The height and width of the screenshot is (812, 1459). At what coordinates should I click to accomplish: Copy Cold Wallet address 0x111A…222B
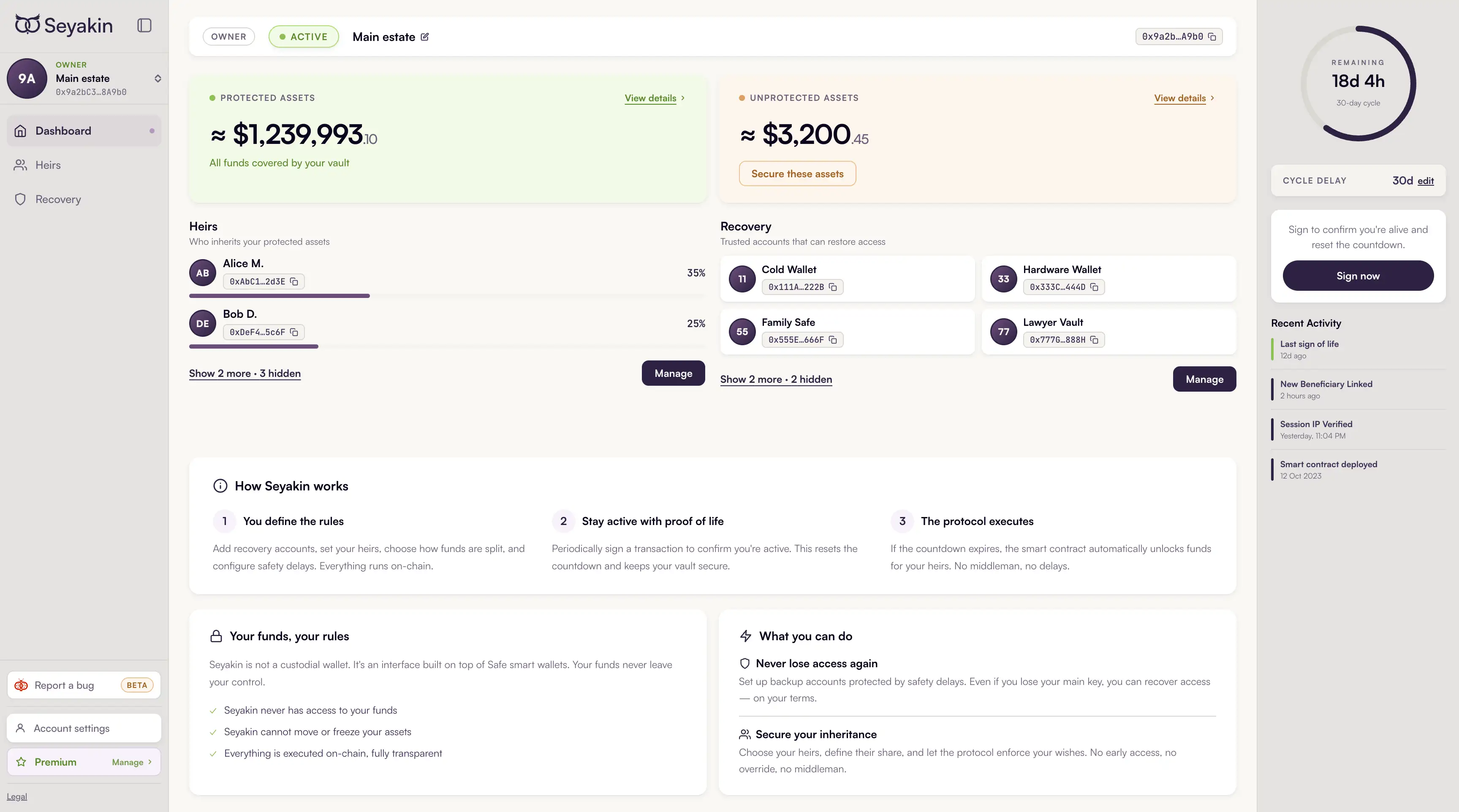pos(833,287)
